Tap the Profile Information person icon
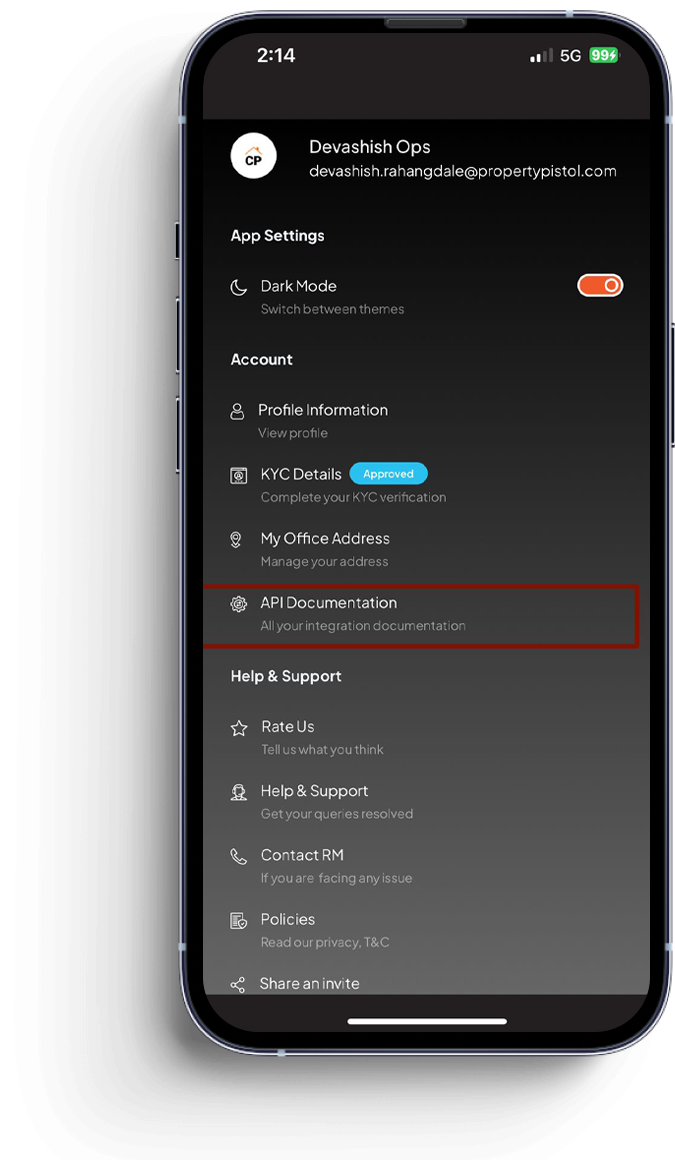The height and width of the screenshot is (1160, 675). click(x=237, y=411)
